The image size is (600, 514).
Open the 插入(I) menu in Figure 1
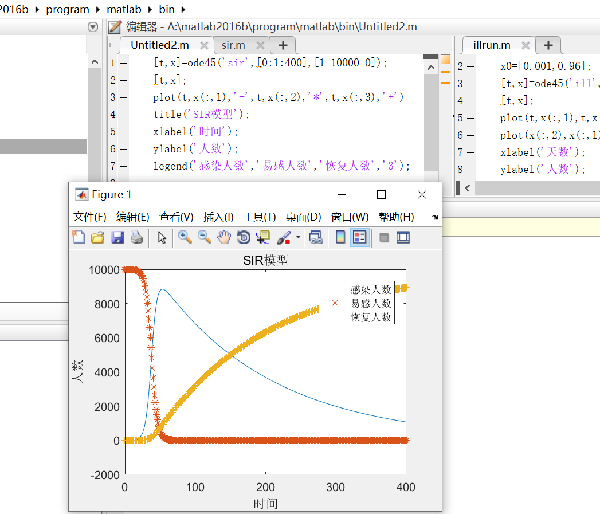point(218,217)
